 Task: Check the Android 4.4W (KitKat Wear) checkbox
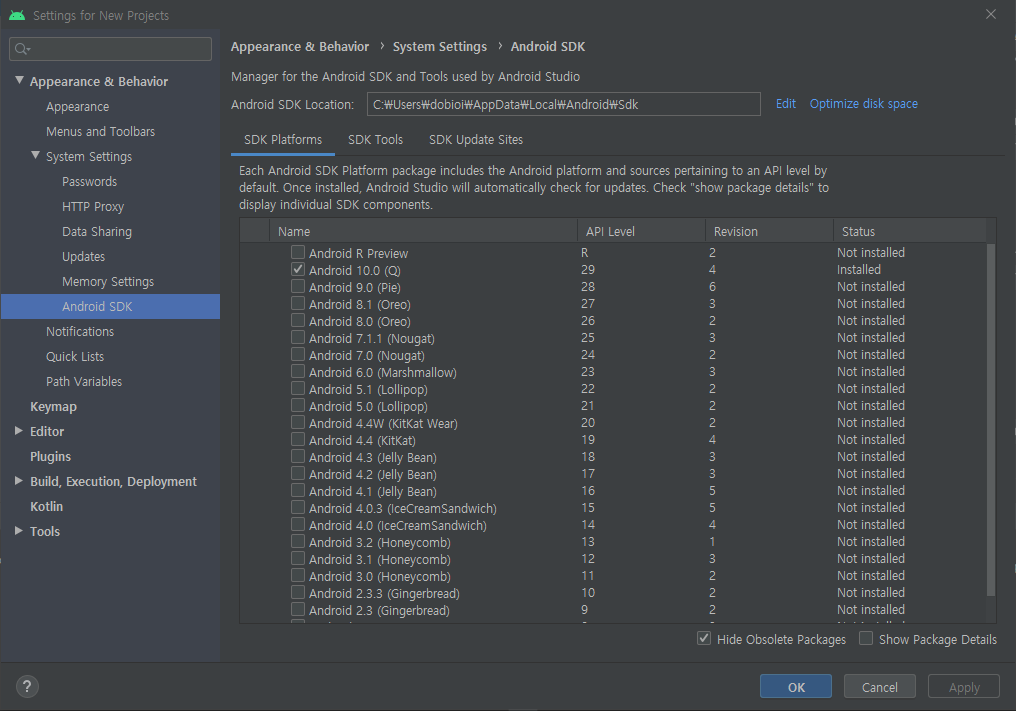[x=298, y=422]
